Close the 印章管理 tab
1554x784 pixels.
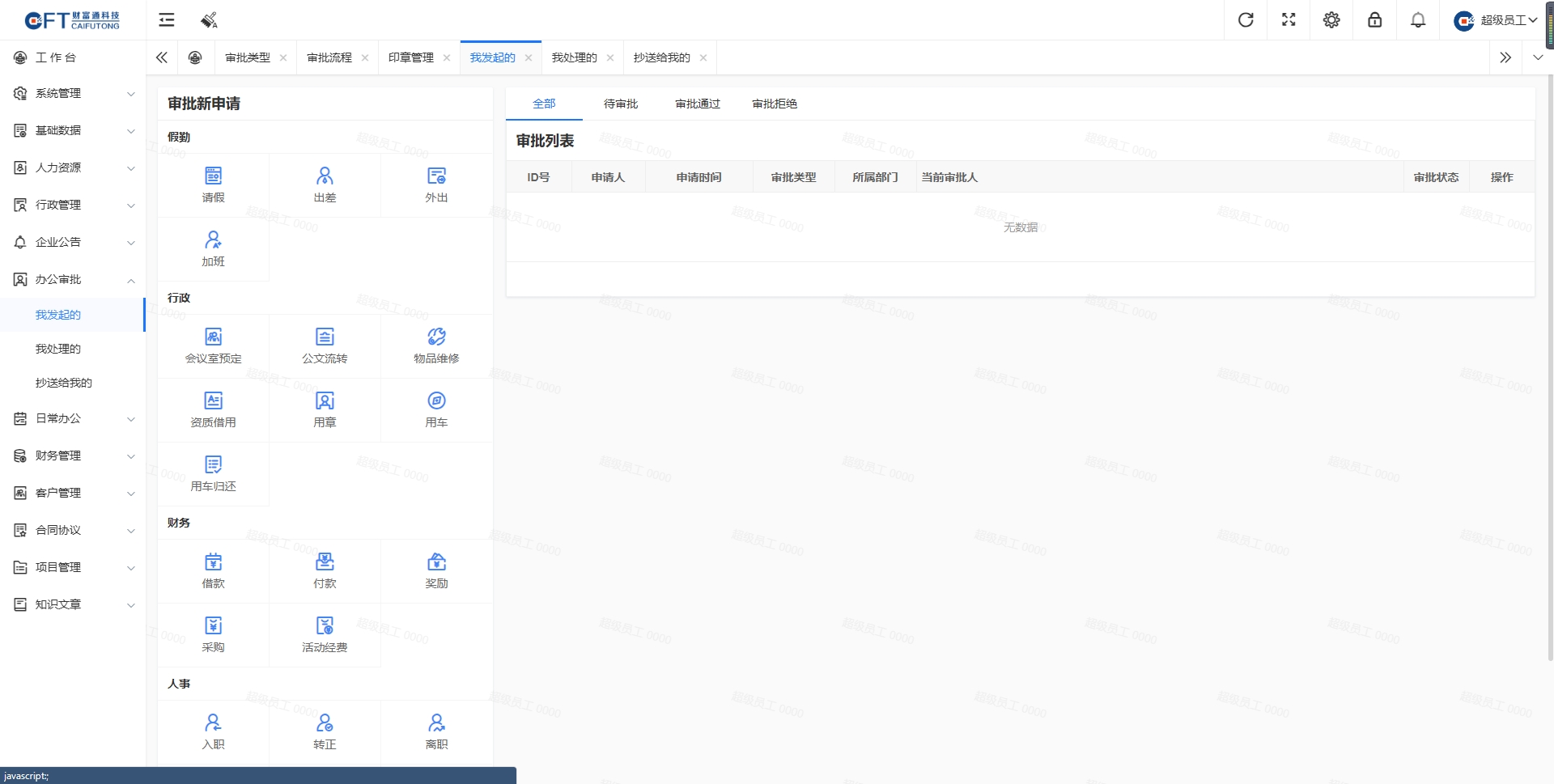coord(447,57)
